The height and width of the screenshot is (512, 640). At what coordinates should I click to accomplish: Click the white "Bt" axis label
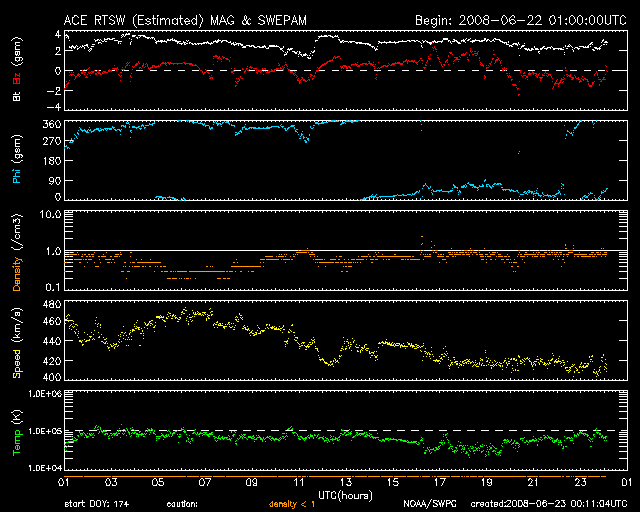(x=17, y=96)
